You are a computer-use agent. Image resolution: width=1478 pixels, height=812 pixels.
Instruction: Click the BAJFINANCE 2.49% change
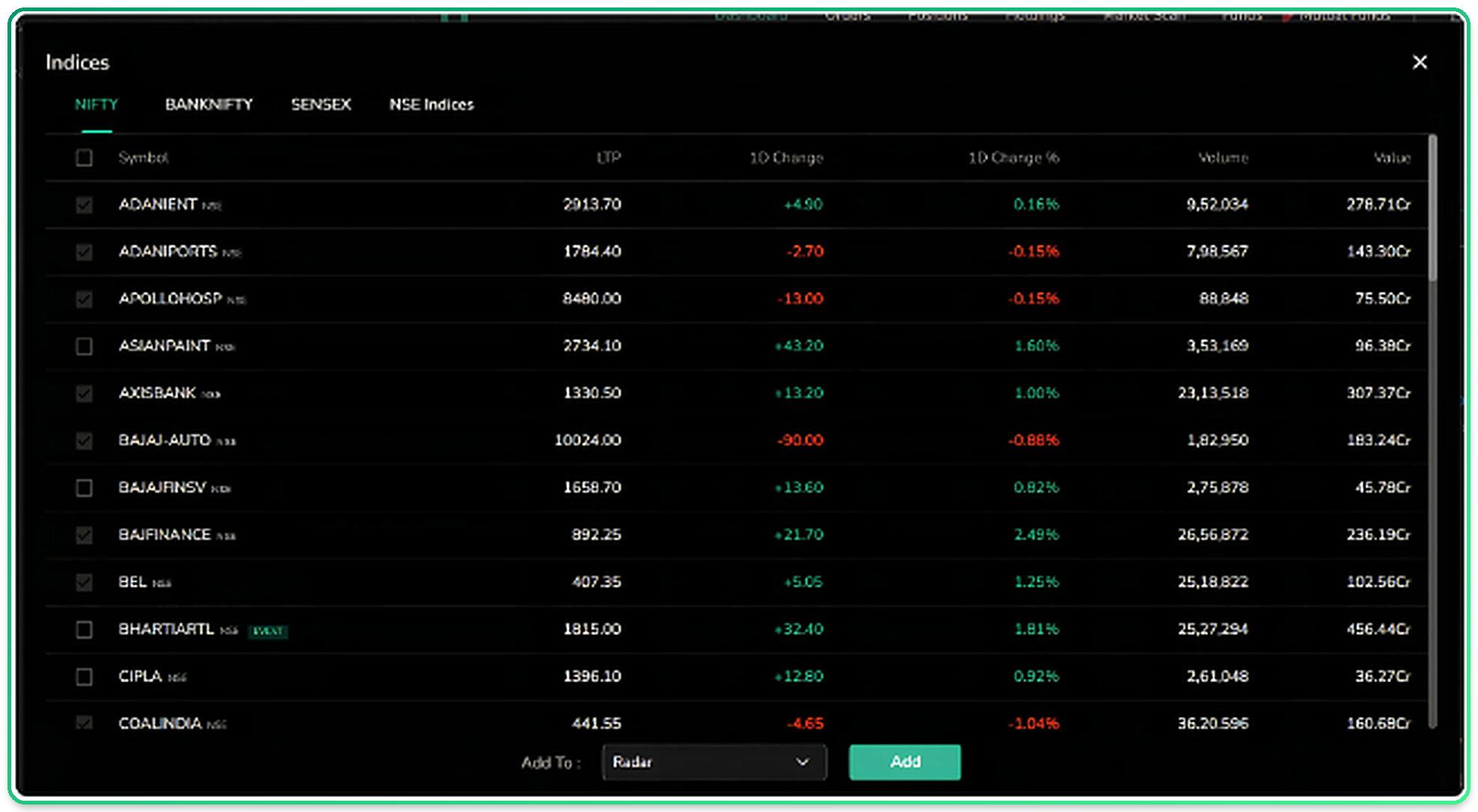[x=1036, y=535]
